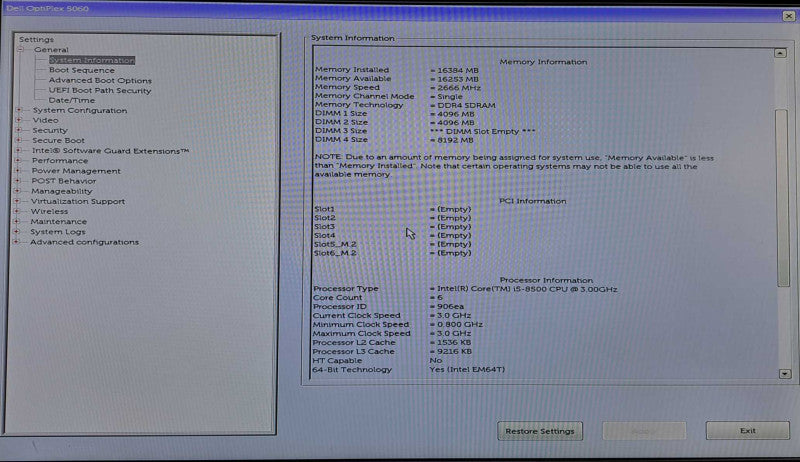
Task: Click the greyed-out Apply button
Action: tap(644, 431)
